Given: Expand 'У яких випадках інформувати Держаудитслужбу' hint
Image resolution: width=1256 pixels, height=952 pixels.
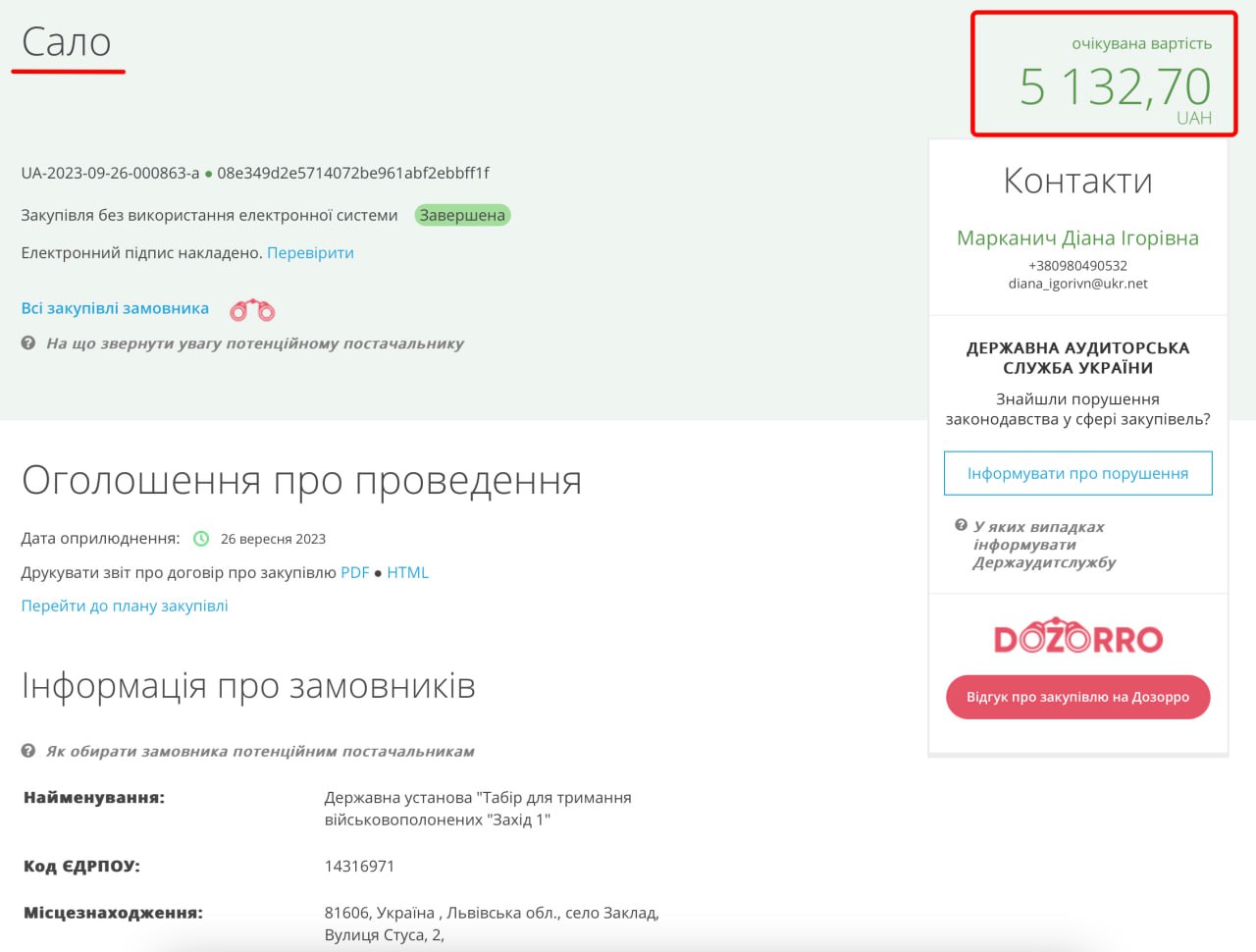Looking at the screenshot, I should coord(1043,545).
